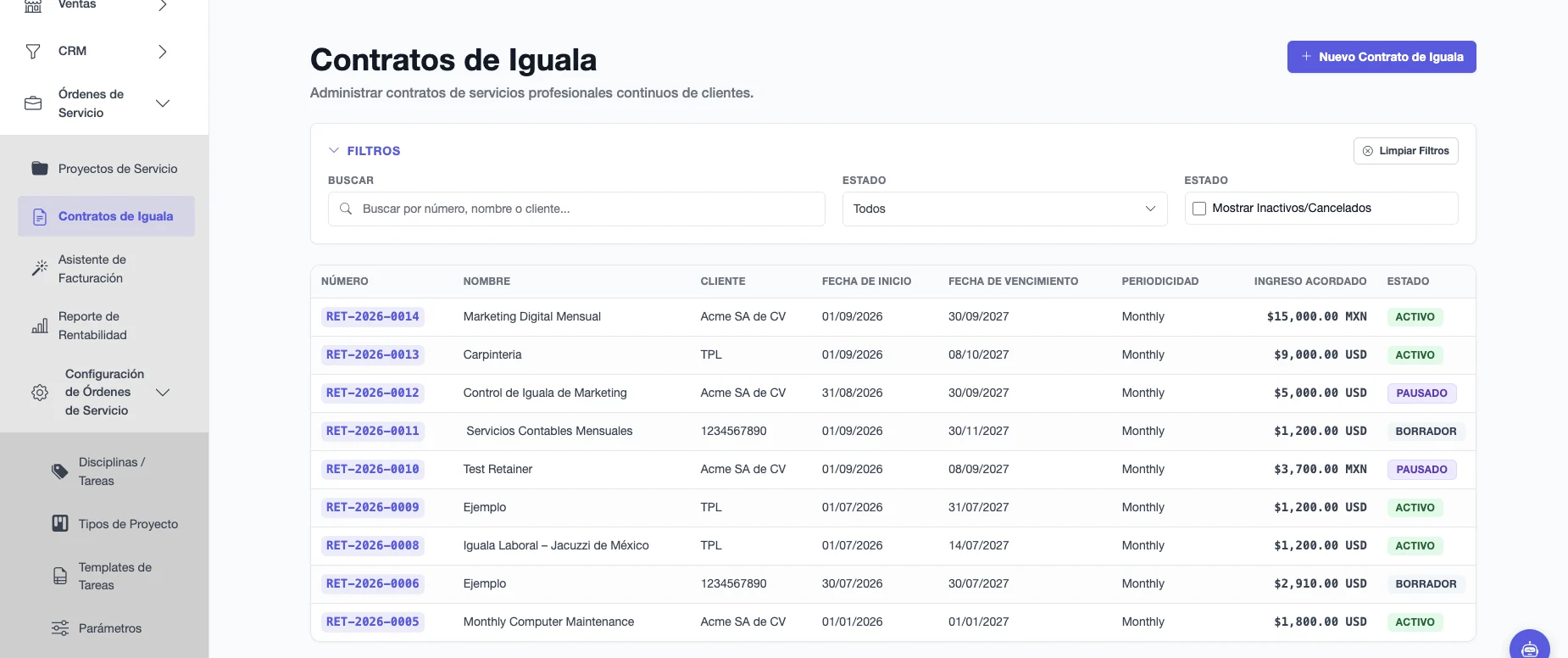Open Reporte de Rentabilidad menu item
Screen dimensions: 1568x658
pos(106,326)
